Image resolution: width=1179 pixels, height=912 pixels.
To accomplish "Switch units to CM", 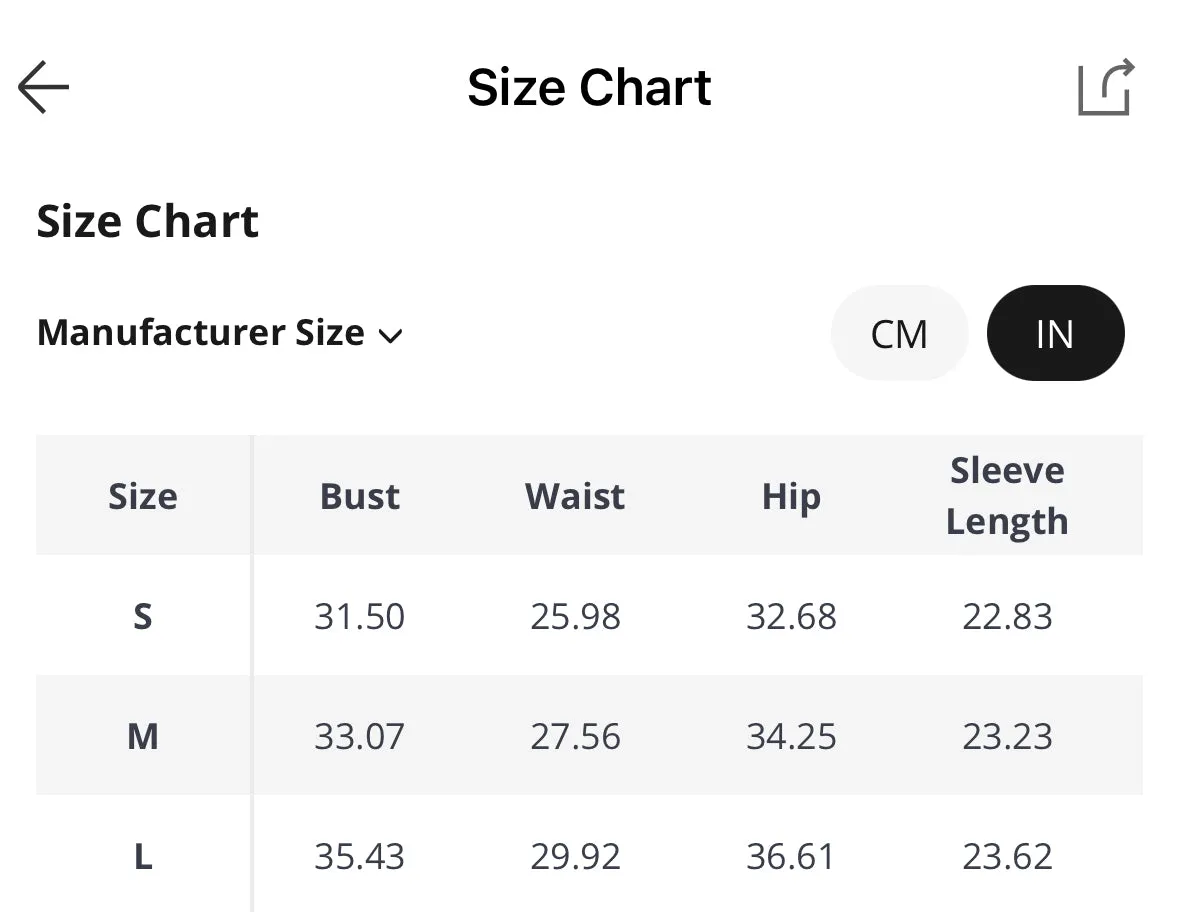I will [x=899, y=333].
